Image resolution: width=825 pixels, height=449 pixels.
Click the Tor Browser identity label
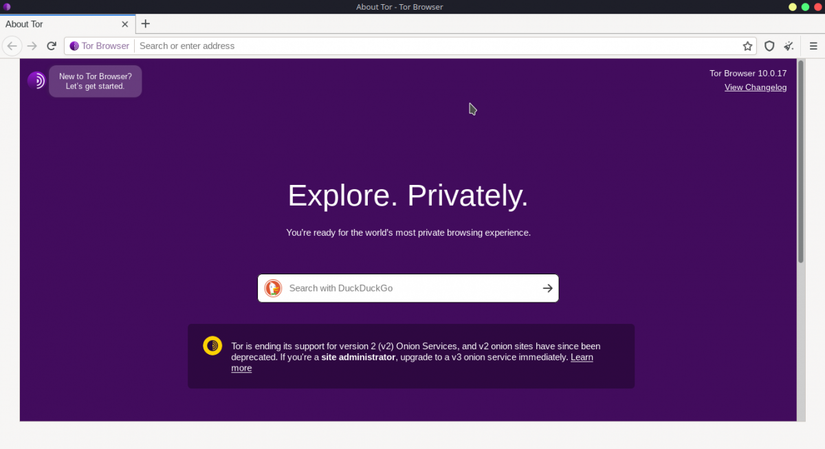click(99, 46)
